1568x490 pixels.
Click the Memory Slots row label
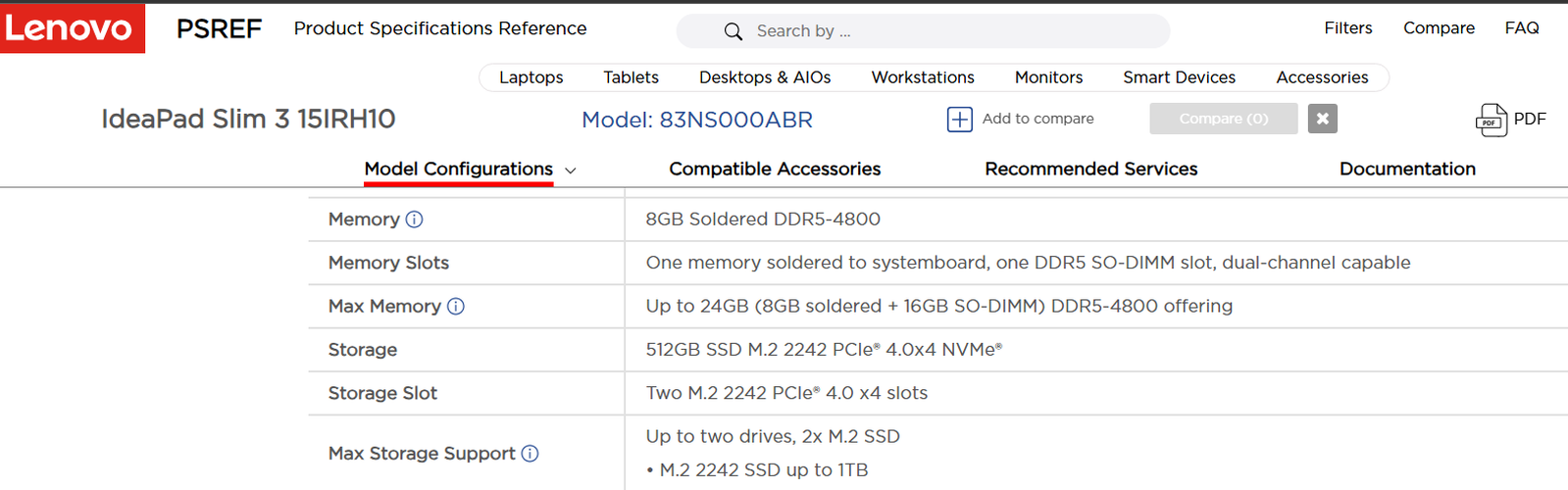pyautogui.click(x=388, y=263)
